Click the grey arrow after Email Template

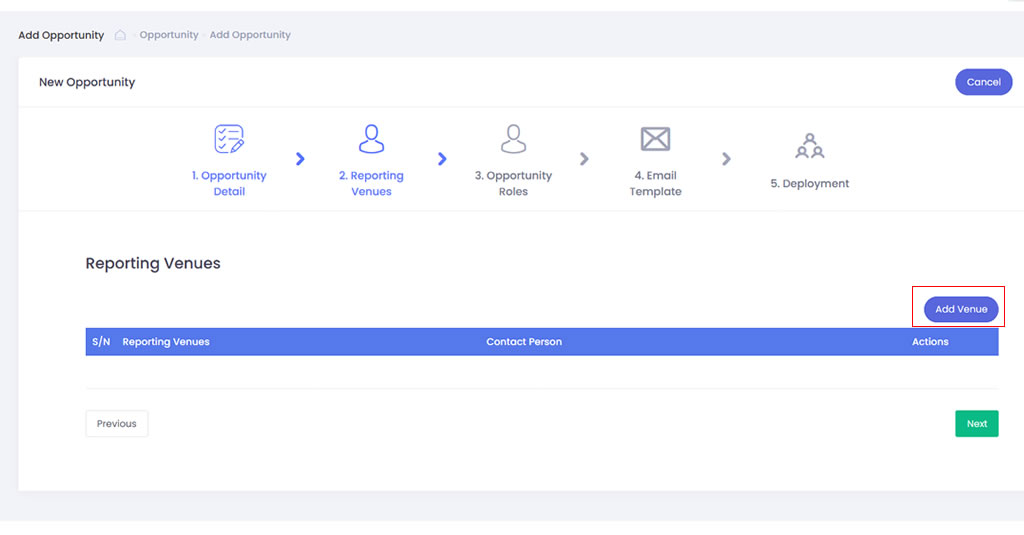click(x=726, y=159)
